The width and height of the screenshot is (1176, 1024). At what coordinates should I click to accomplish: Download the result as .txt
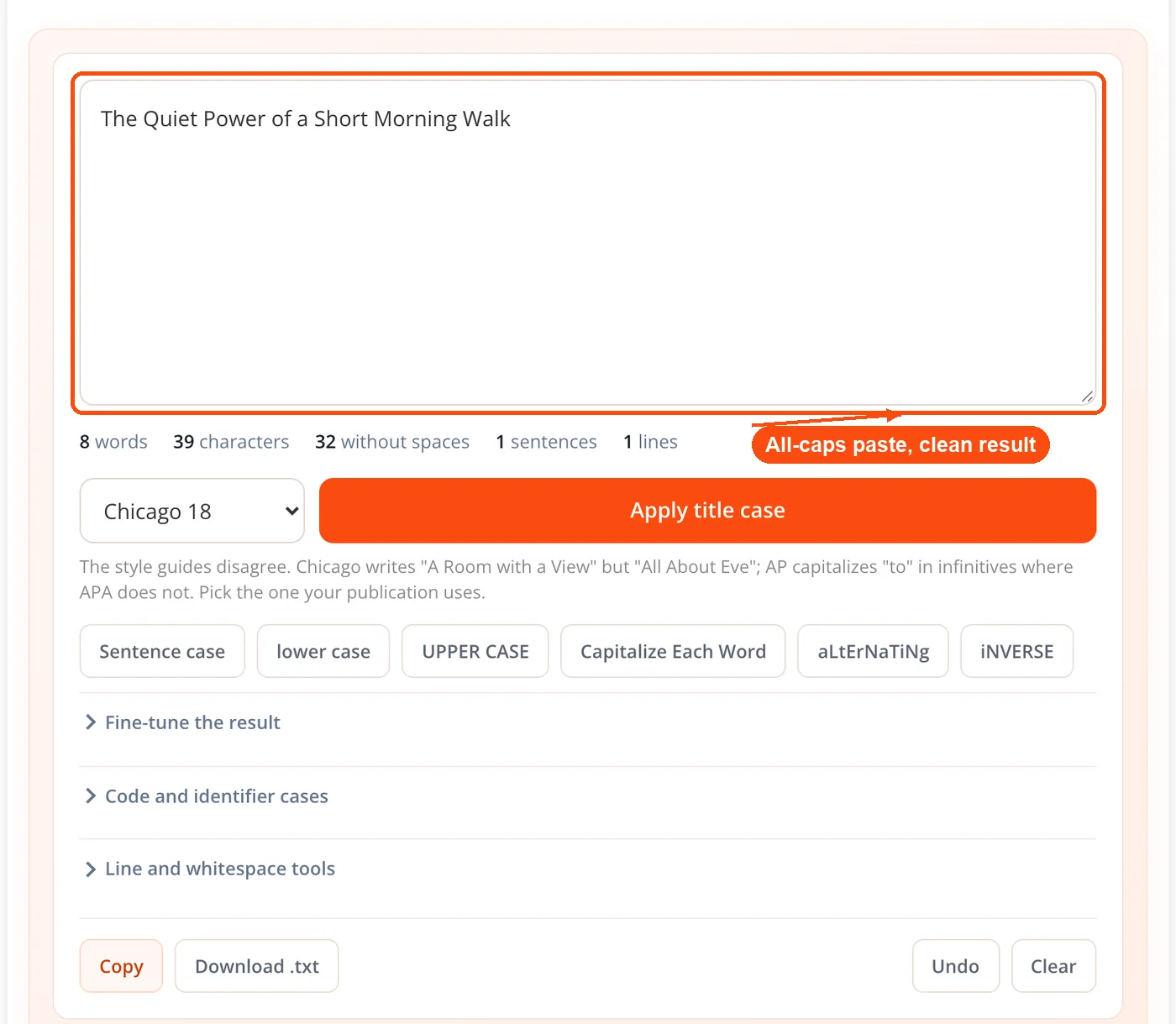pyautogui.click(x=257, y=966)
